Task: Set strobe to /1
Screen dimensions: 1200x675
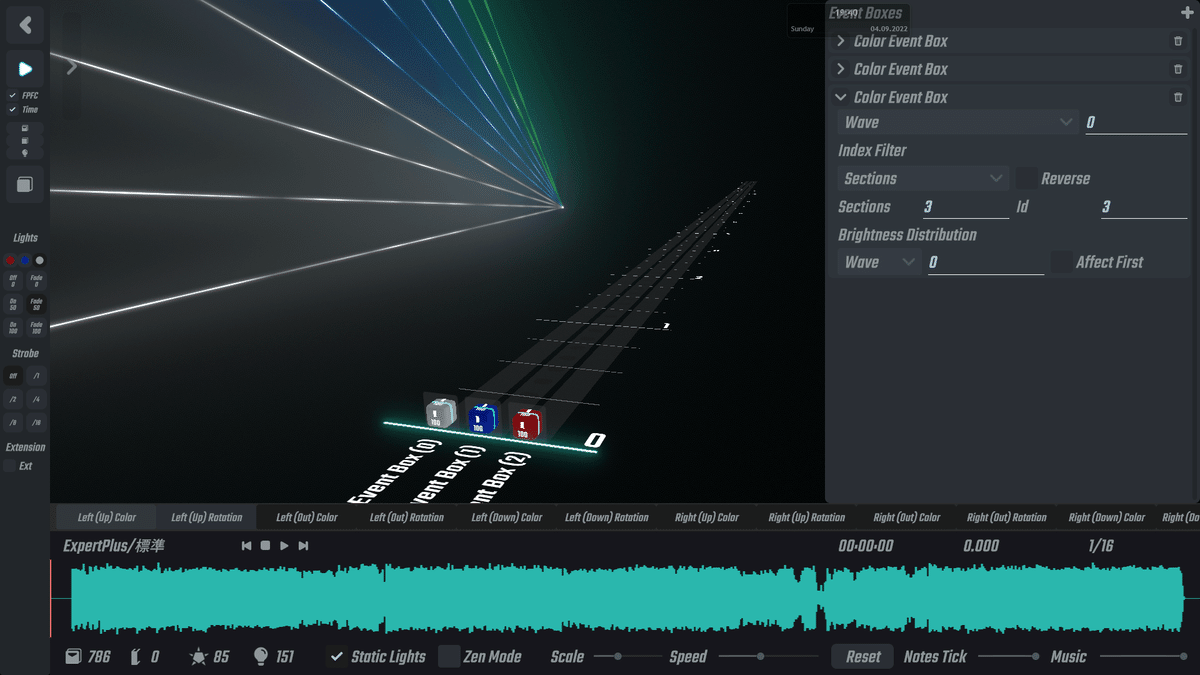Action: click(x=36, y=376)
